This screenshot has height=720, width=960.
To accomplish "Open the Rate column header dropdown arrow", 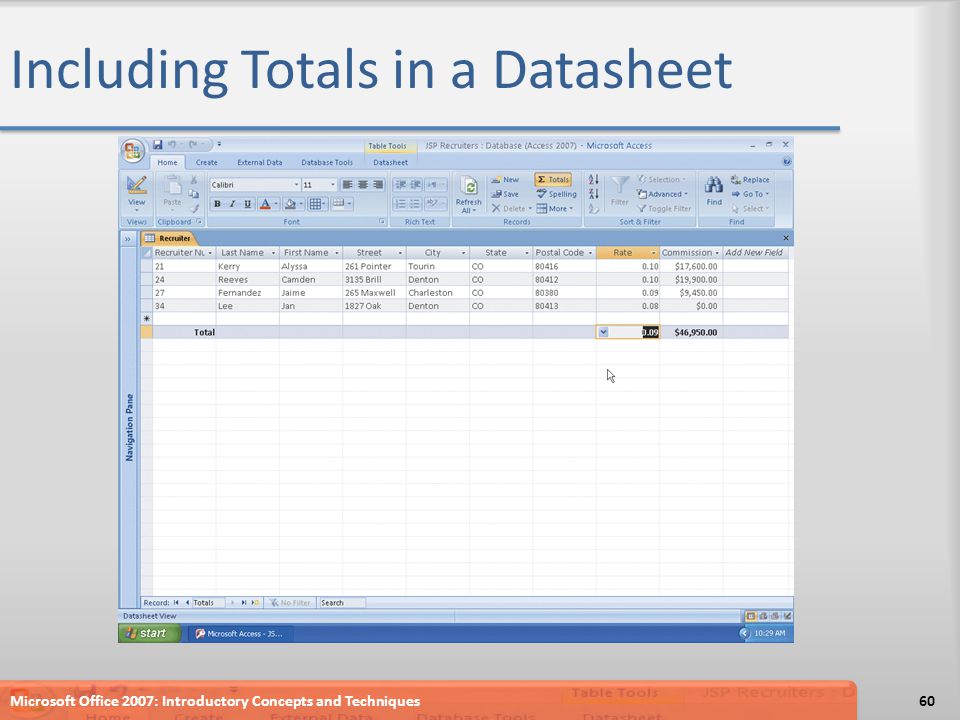I will pos(653,253).
